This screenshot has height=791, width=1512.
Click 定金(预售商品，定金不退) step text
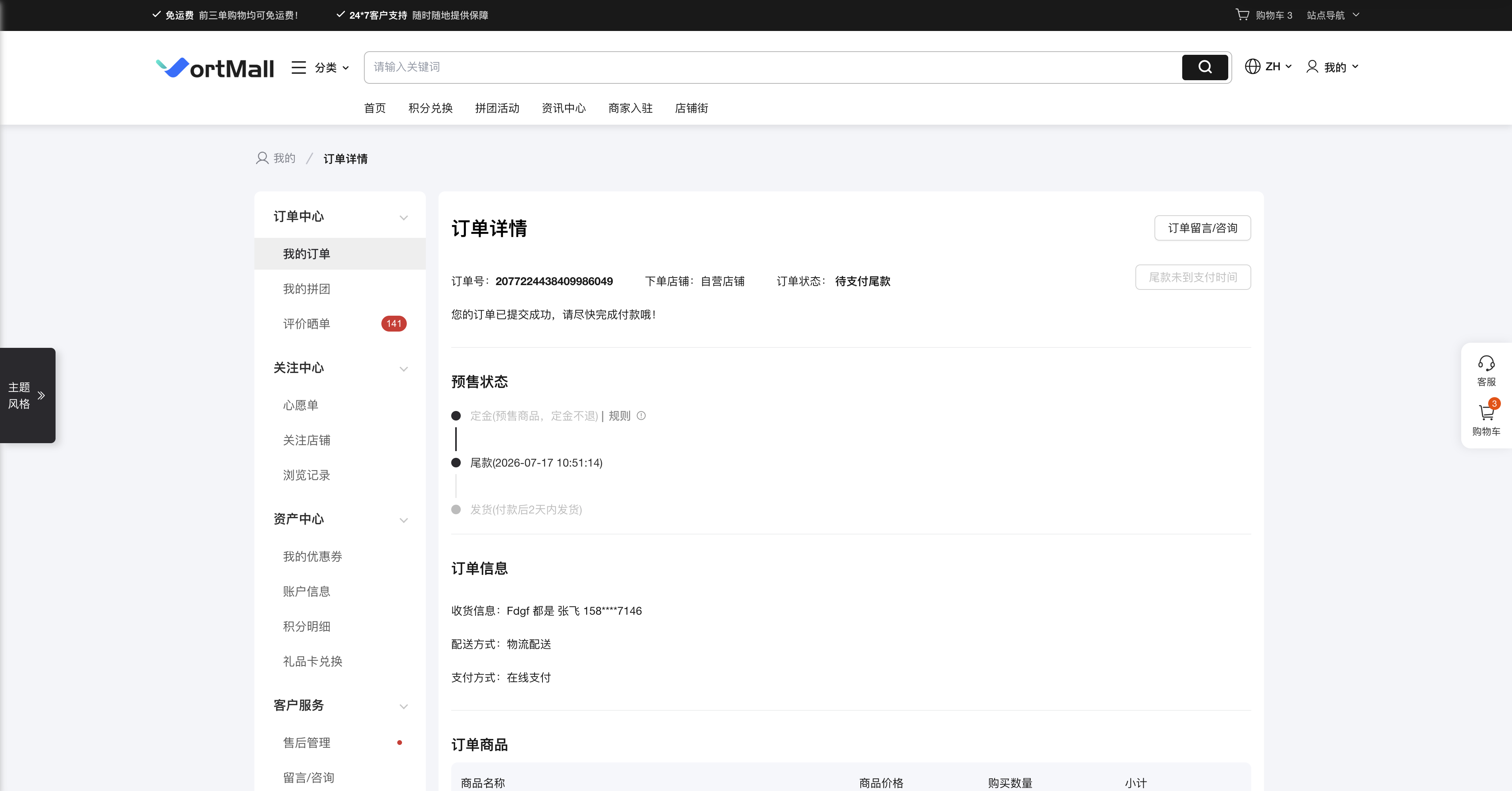[x=534, y=416]
